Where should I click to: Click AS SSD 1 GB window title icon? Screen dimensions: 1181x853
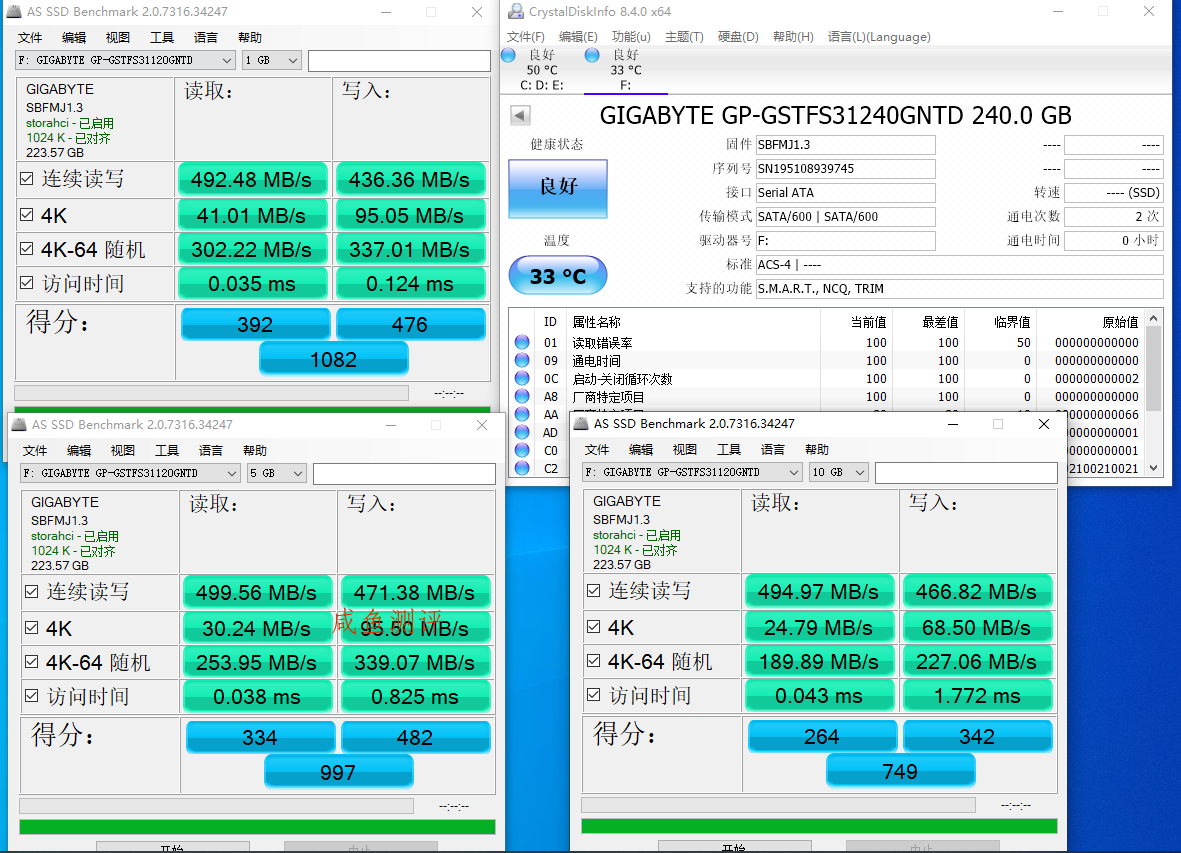point(14,11)
